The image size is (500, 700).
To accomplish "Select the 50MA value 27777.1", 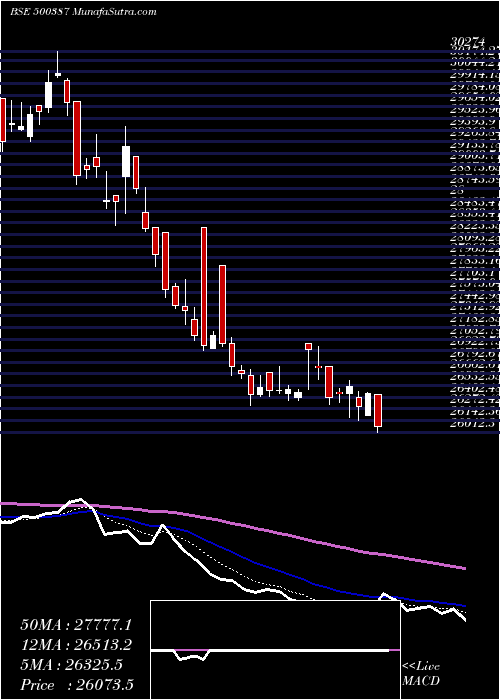I will [102, 625].
